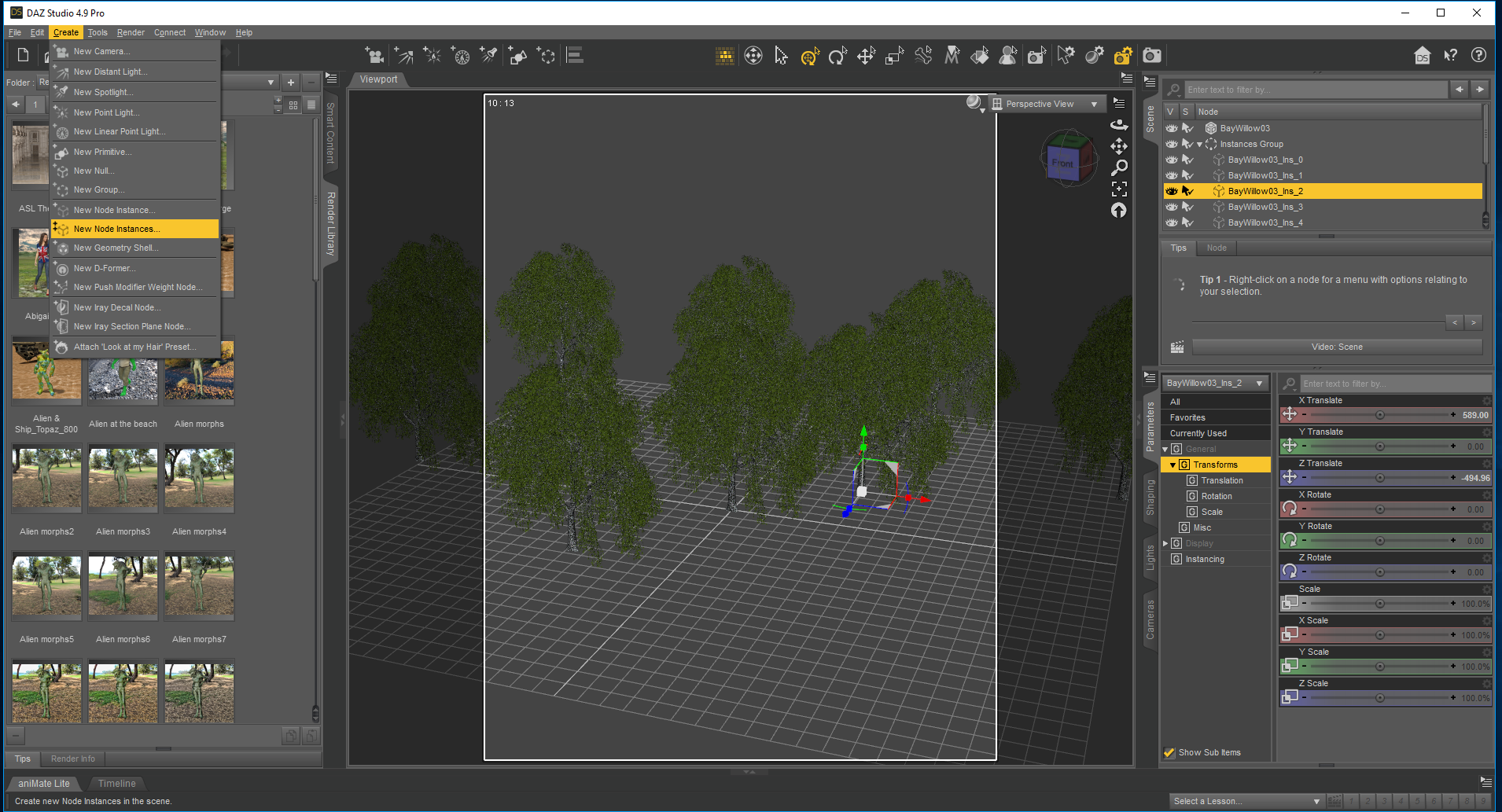Open the Perspective View camera dropdown
Screen dimensions: 1502x812
coord(1047,104)
